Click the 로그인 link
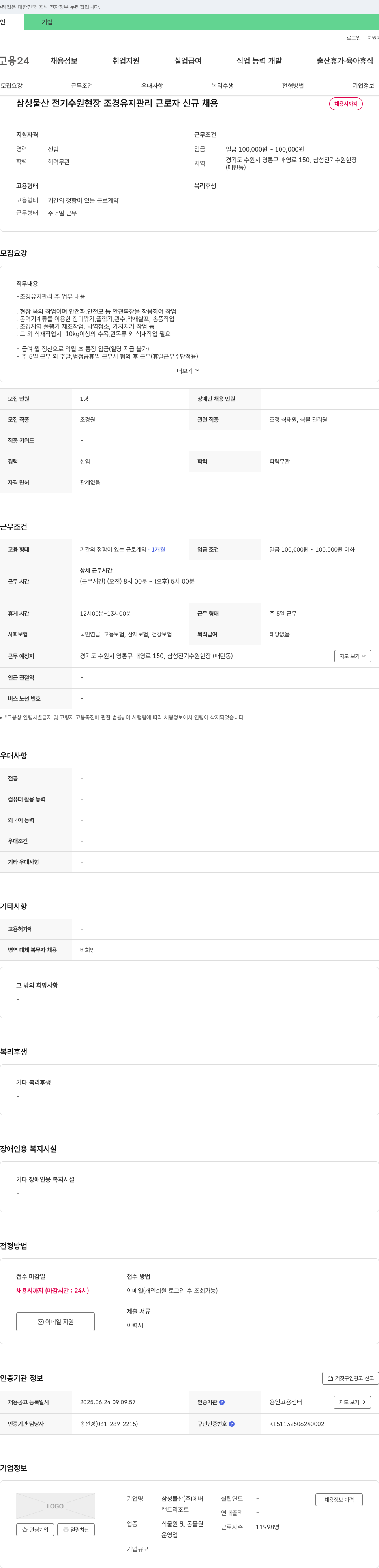The image size is (379, 1568). 353,38
